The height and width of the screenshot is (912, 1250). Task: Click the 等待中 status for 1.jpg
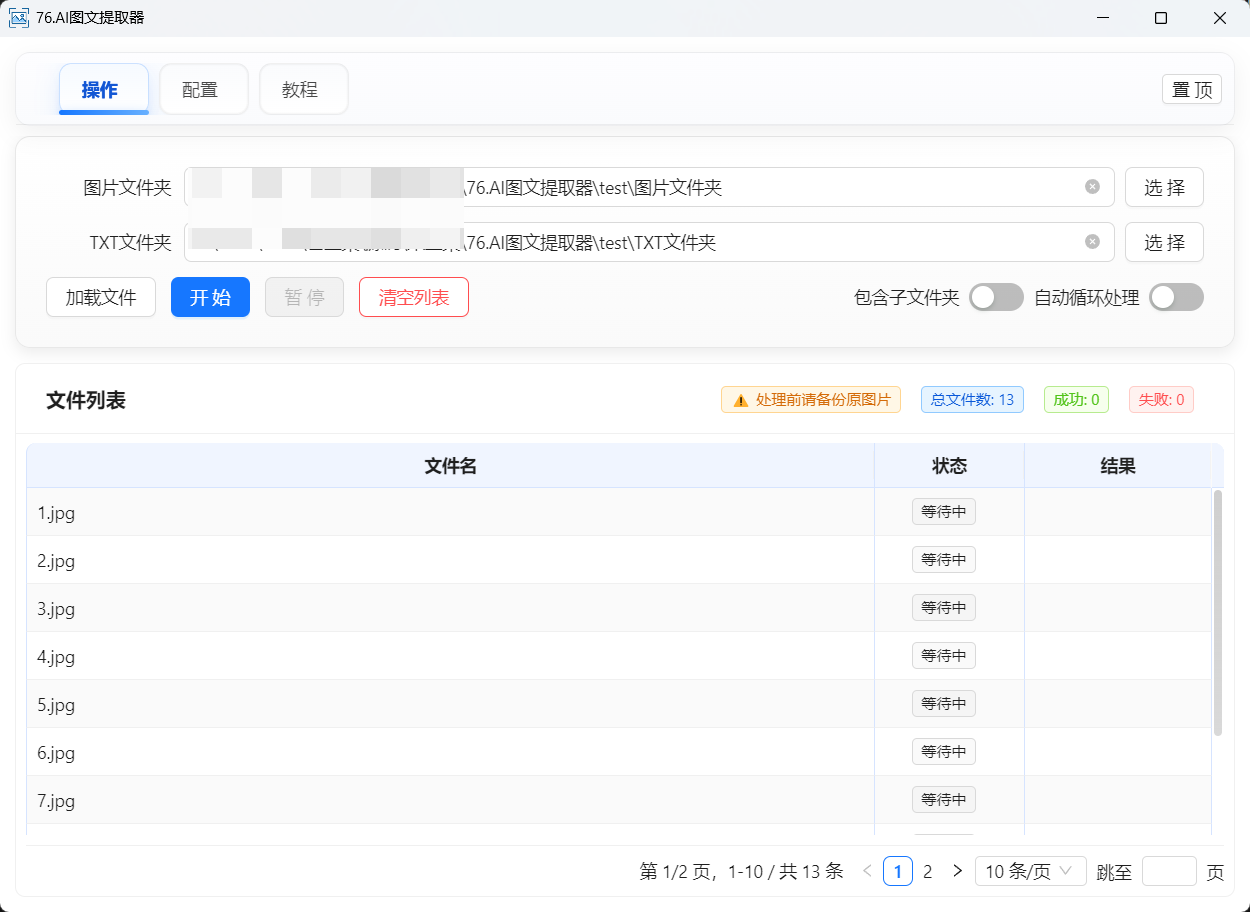(x=943, y=511)
